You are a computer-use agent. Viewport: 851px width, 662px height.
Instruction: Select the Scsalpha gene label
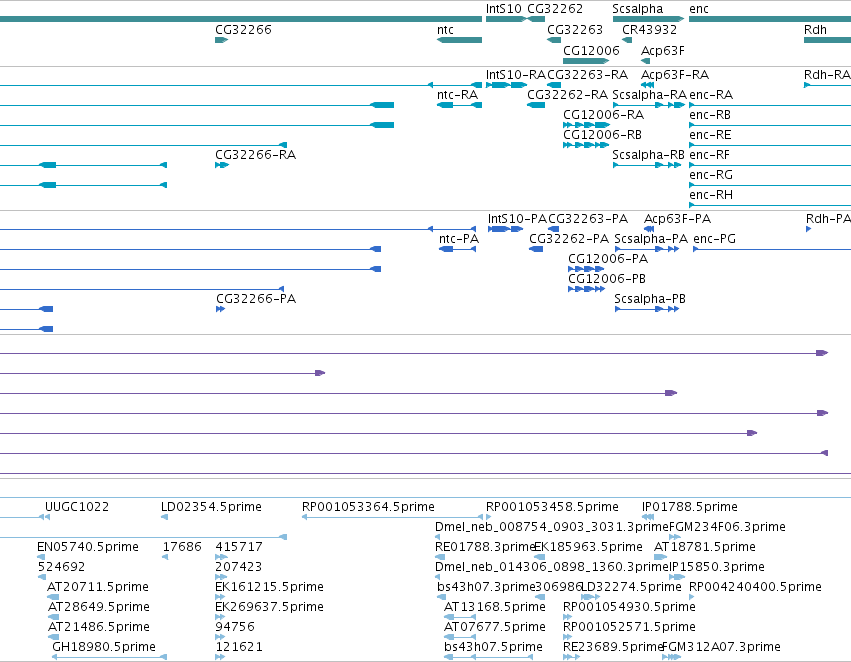pos(638,9)
